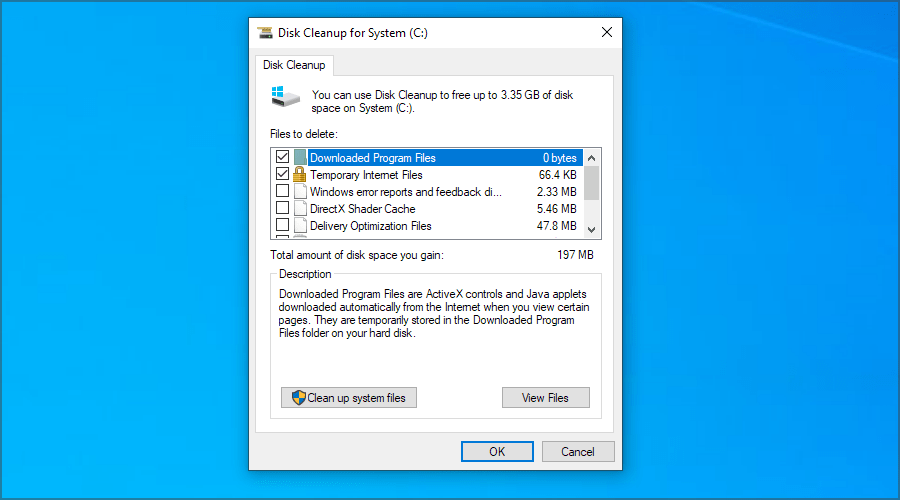Click the drive icon beside the free space message
Viewport: 900px width, 500px height.
(285, 96)
